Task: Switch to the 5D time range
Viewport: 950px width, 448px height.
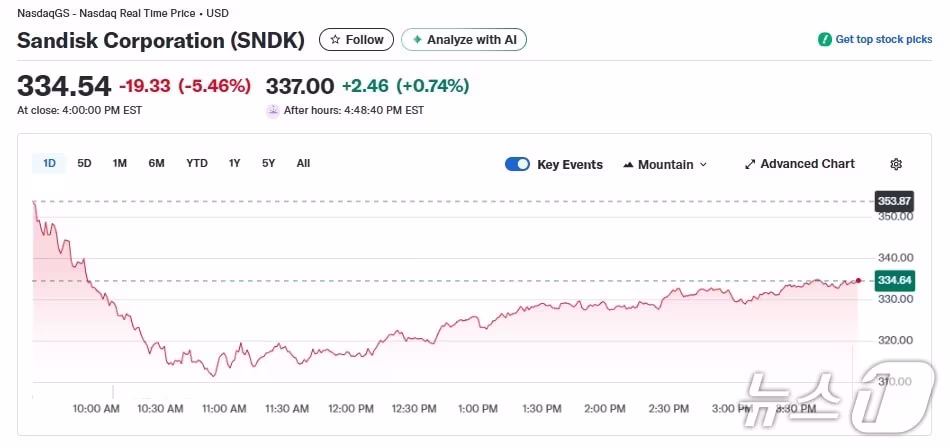Action: pos(84,163)
